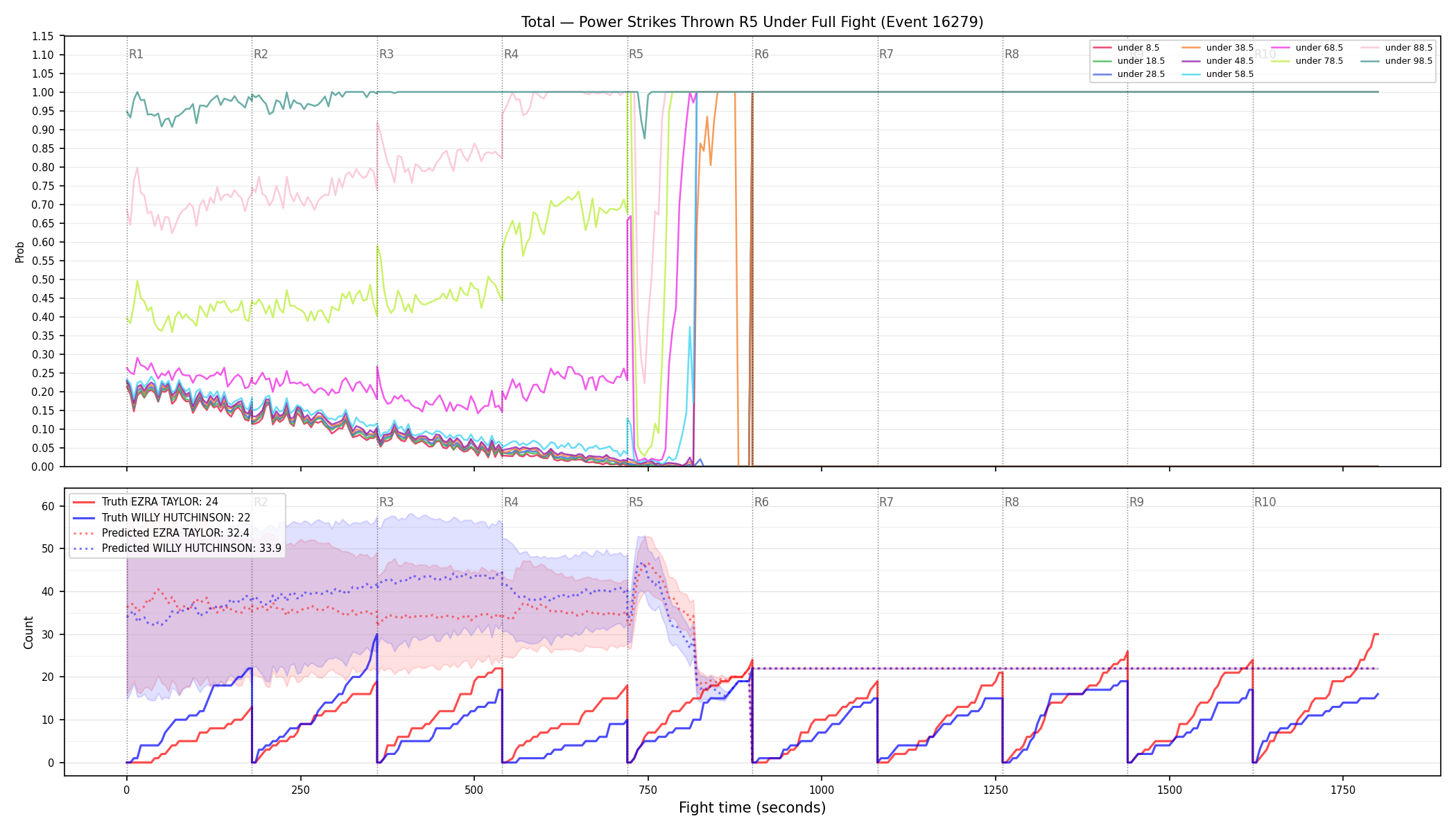Click the R3 round label in bottom Count plot

(386, 502)
